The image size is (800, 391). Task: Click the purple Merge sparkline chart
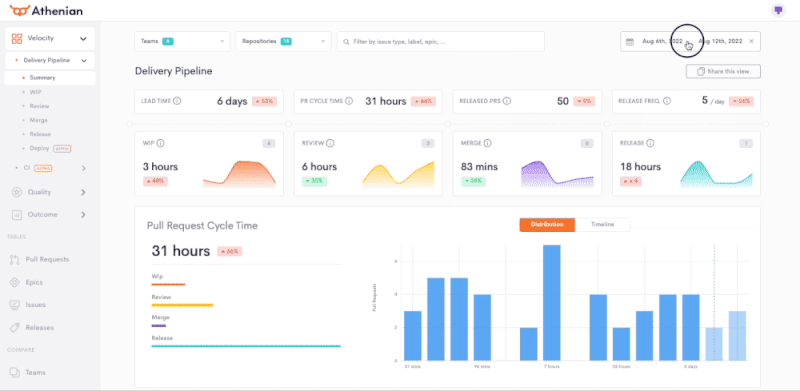pyautogui.click(x=558, y=175)
